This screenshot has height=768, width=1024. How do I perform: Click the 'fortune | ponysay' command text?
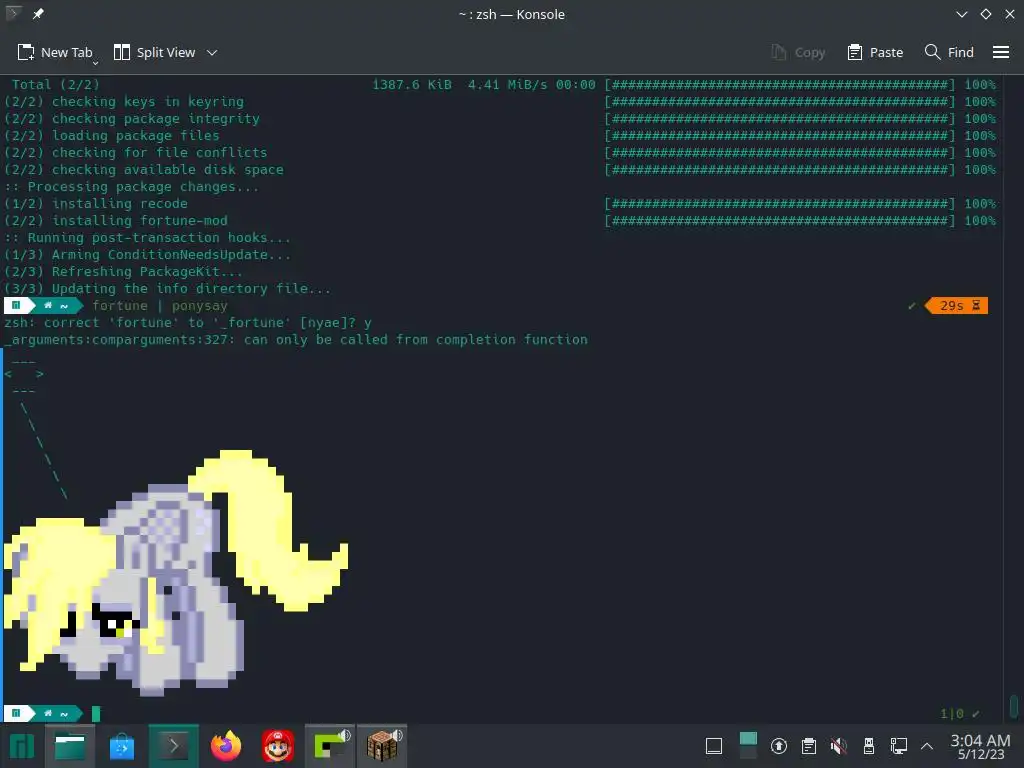pyautogui.click(x=159, y=306)
